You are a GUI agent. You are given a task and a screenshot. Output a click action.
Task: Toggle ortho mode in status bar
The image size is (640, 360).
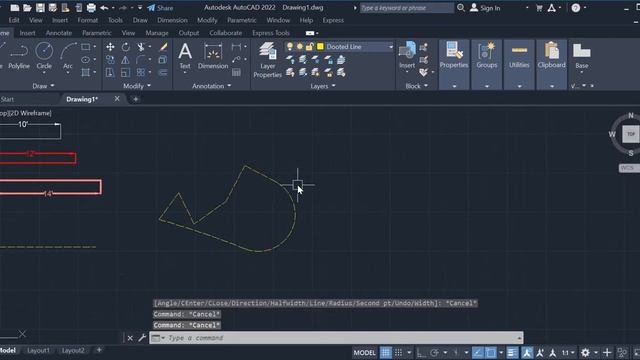point(421,353)
